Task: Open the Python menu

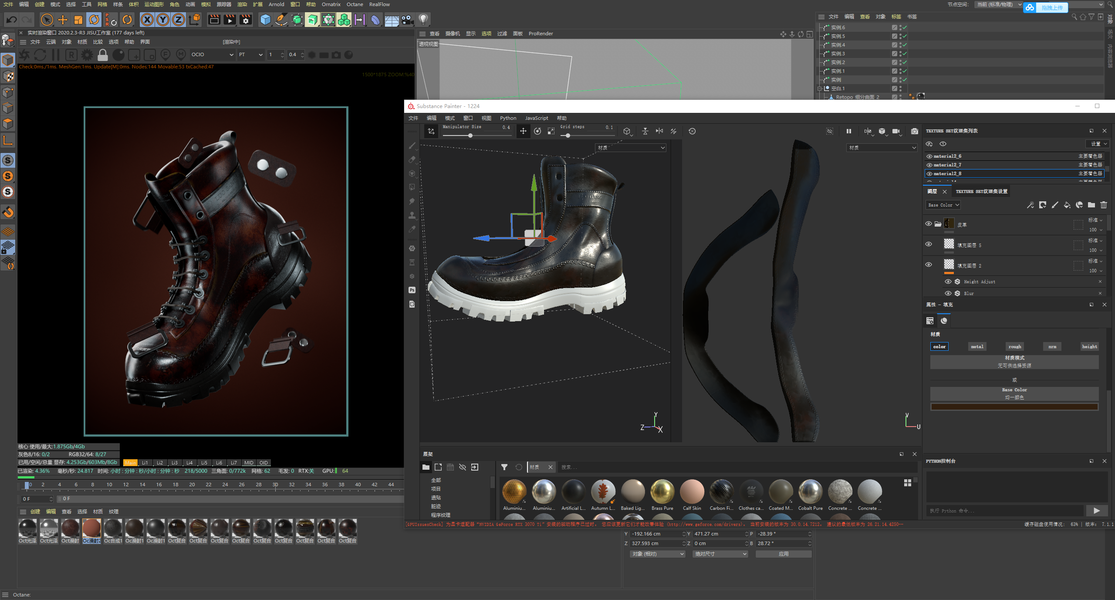Action: (x=508, y=118)
